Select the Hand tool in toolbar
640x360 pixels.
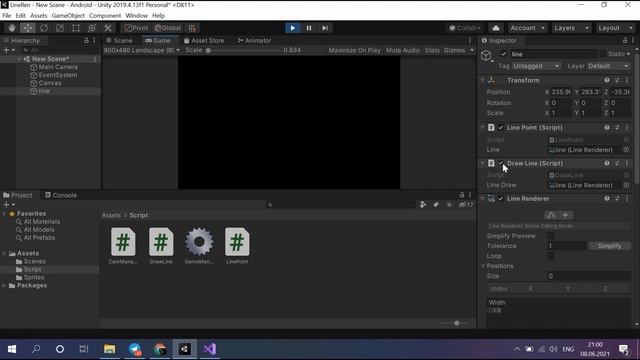(12, 28)
